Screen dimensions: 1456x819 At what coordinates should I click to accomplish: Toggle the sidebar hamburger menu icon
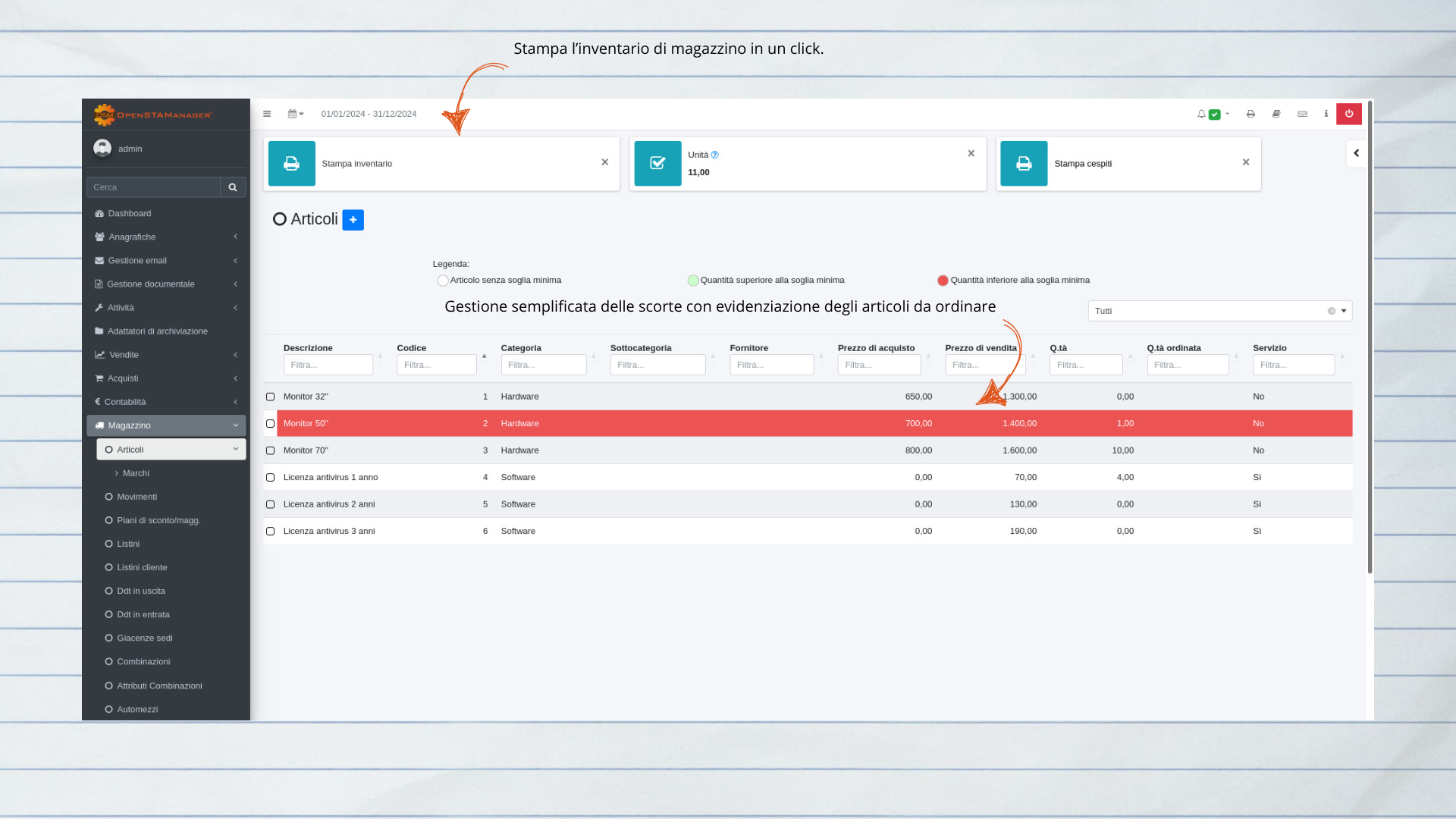coord(267,114)
